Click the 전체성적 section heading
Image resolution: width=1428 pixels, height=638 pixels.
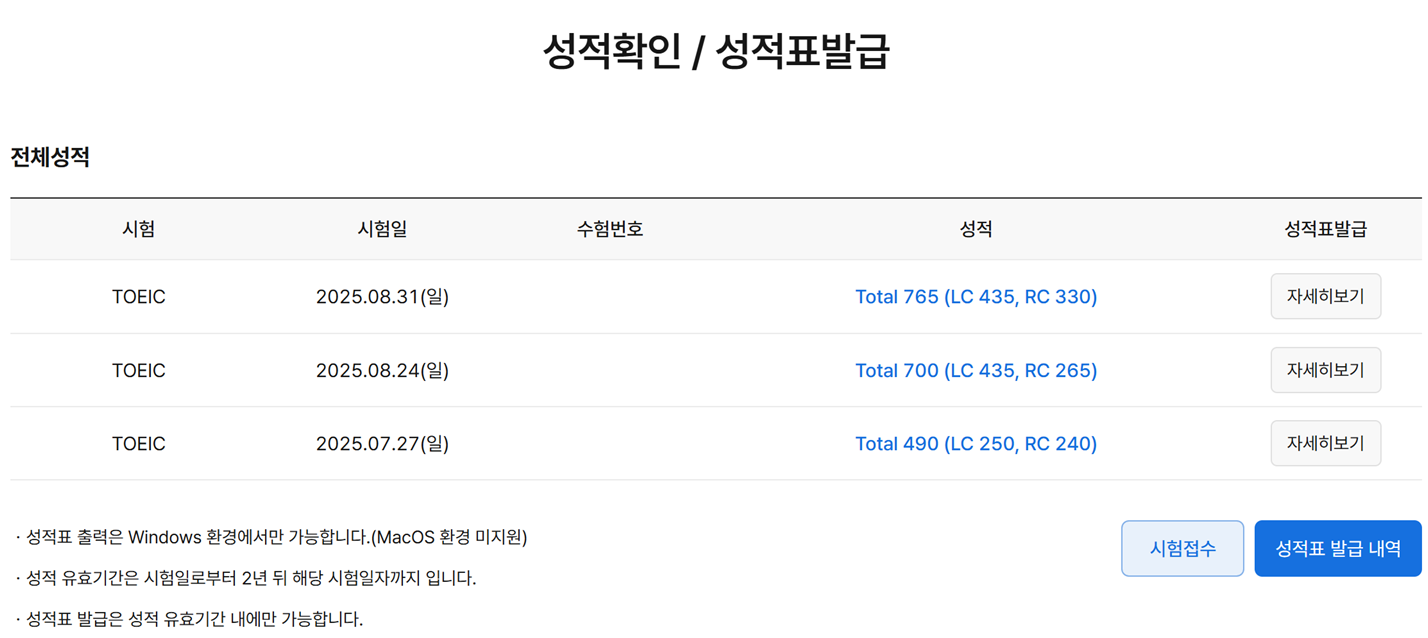50,157
